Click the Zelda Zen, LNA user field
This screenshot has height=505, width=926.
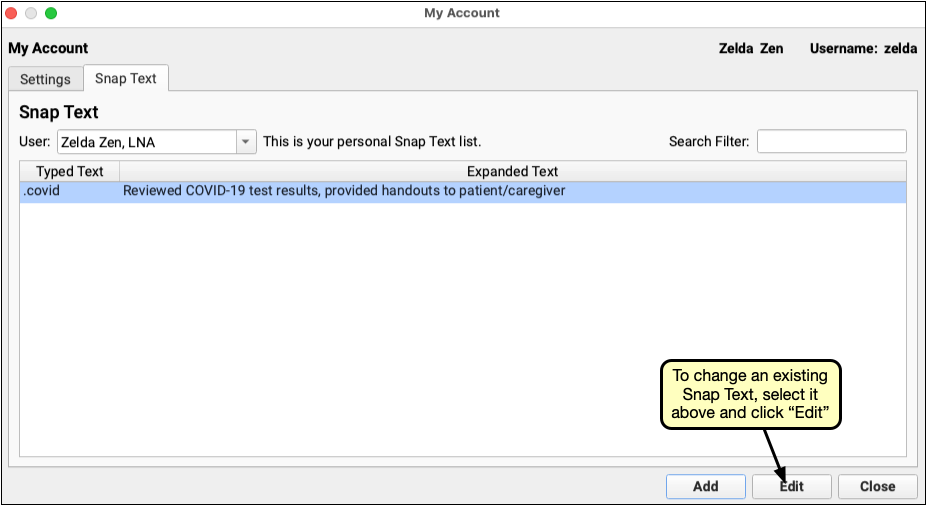click(x=145, y=142)
